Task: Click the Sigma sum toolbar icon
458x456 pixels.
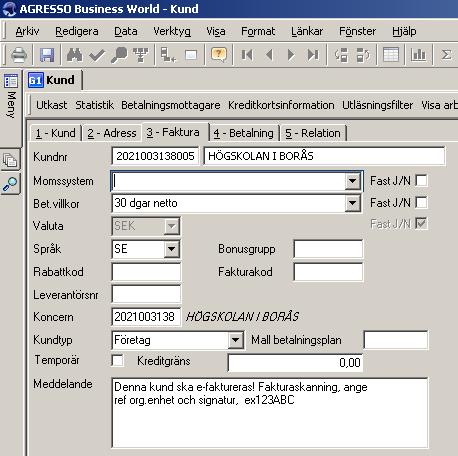Action: coord(446,55)
